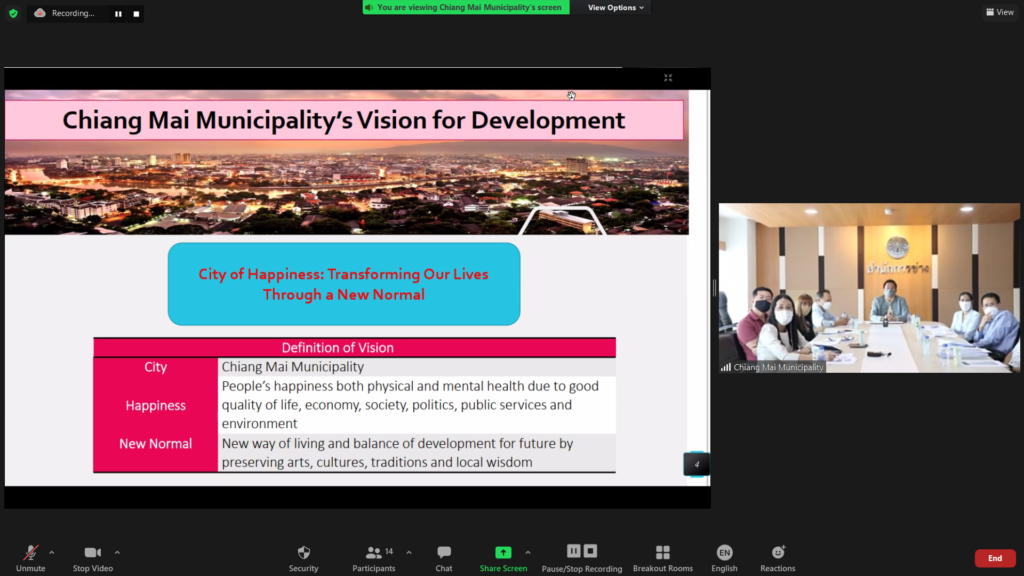This screenshot has height=576, width=1024.
Task: Click the green encryption shield icon
Action: 13,13
